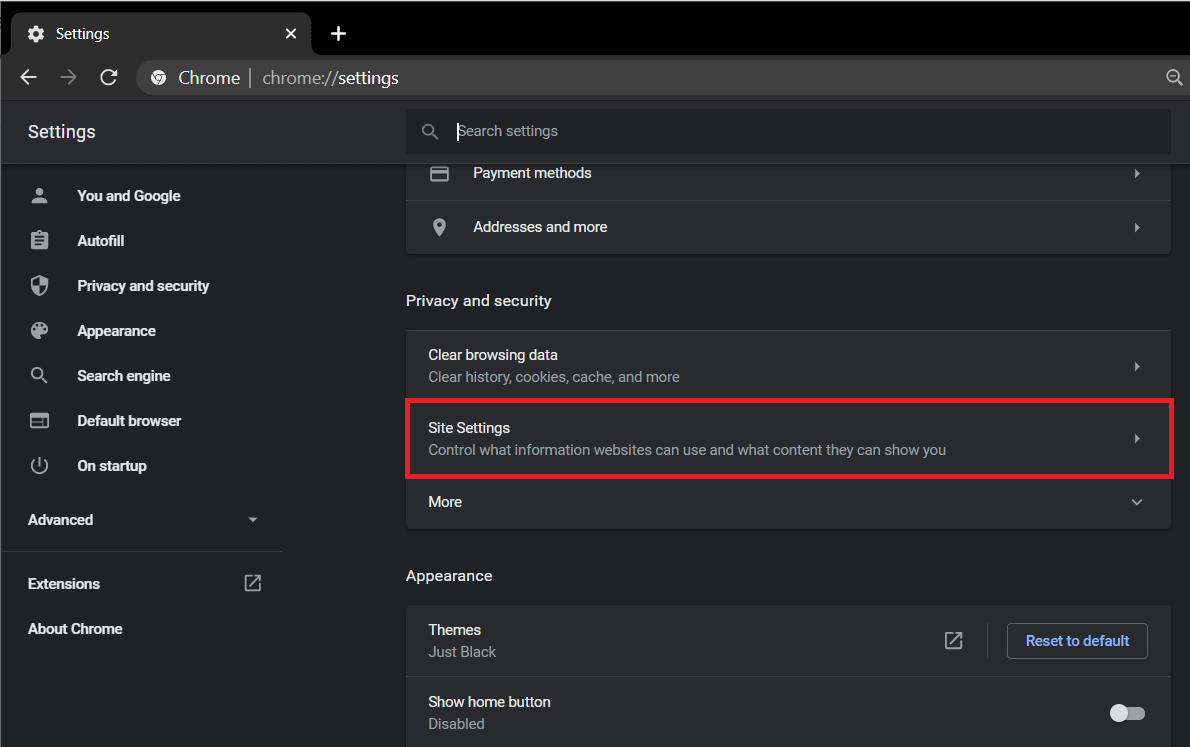Click the Appearance palette icon
This screenshot has height=747, width=1190.
pos(39,331)
